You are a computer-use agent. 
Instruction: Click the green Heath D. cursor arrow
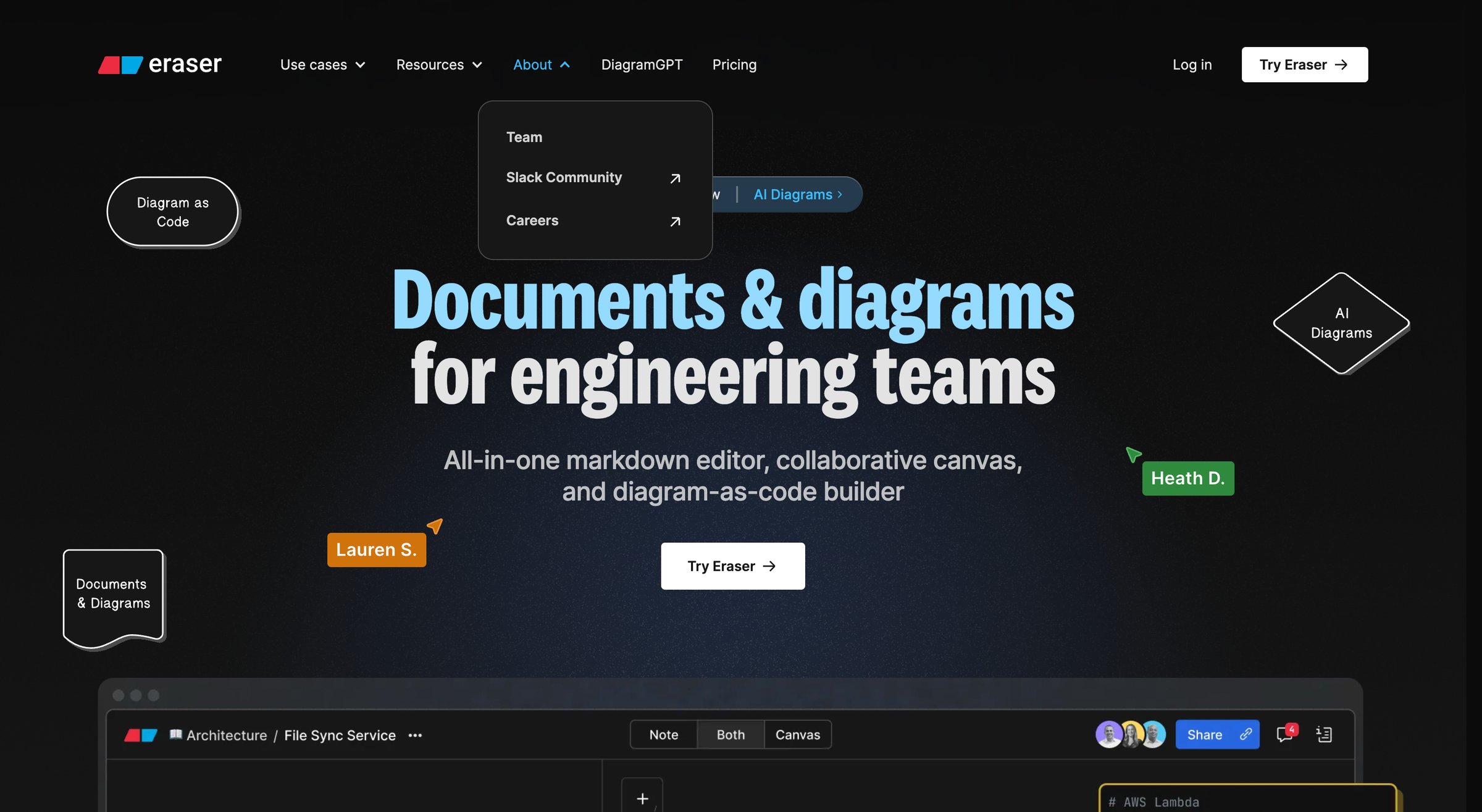click(1133, 454)
